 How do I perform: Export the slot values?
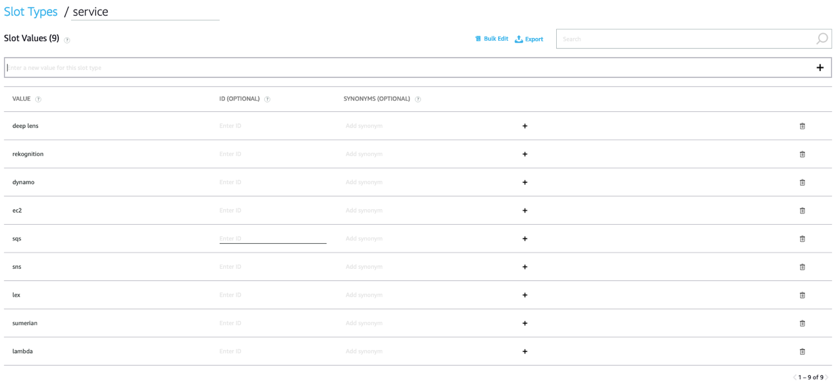coord(529,39)
